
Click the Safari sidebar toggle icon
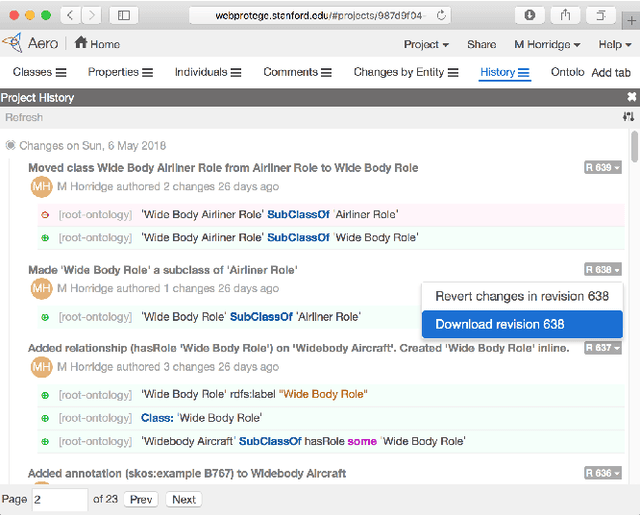(123, 15)
